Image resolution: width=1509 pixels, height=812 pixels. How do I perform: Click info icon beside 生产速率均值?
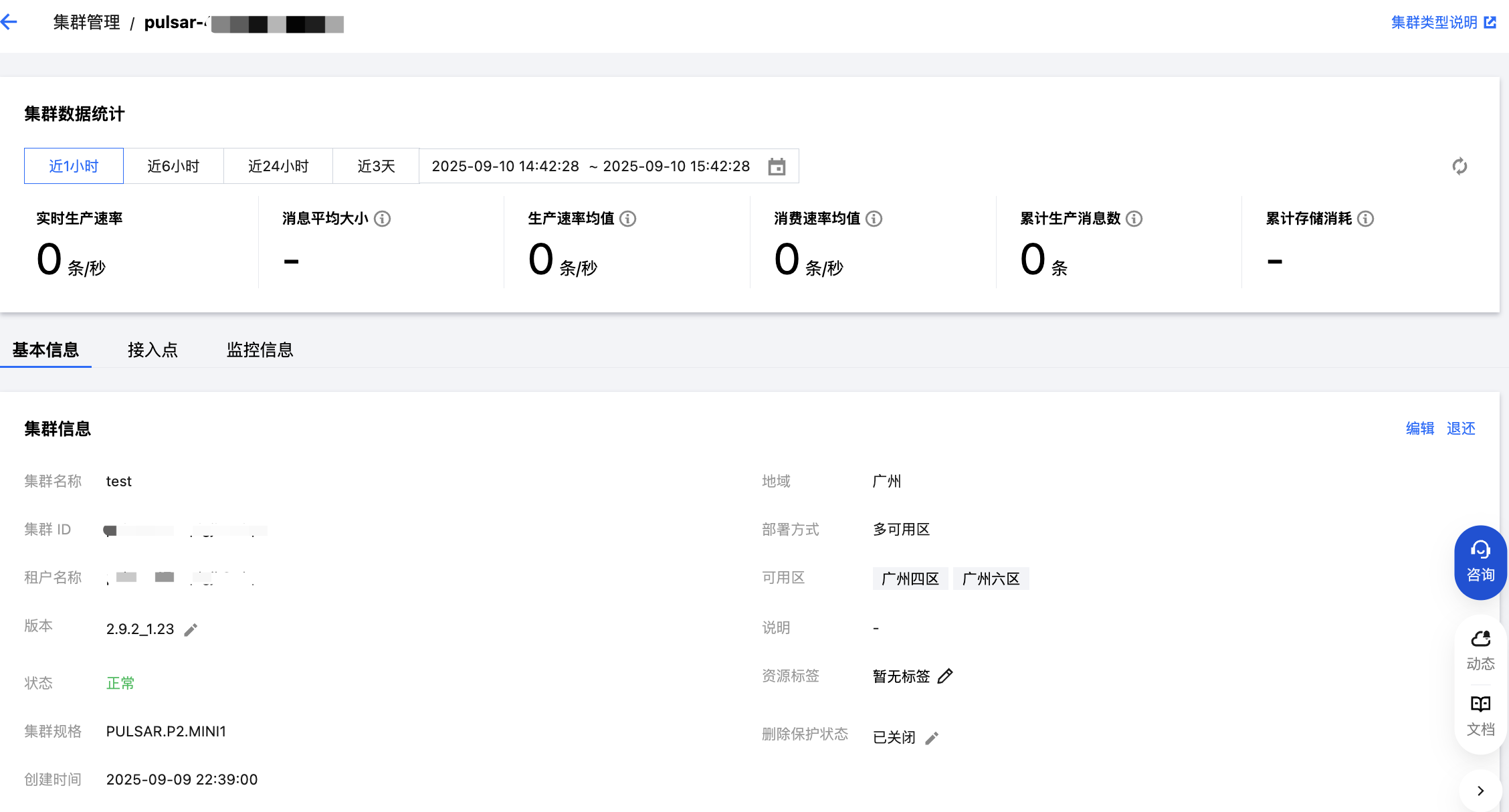pyautogui.click(x=627, y=219)
